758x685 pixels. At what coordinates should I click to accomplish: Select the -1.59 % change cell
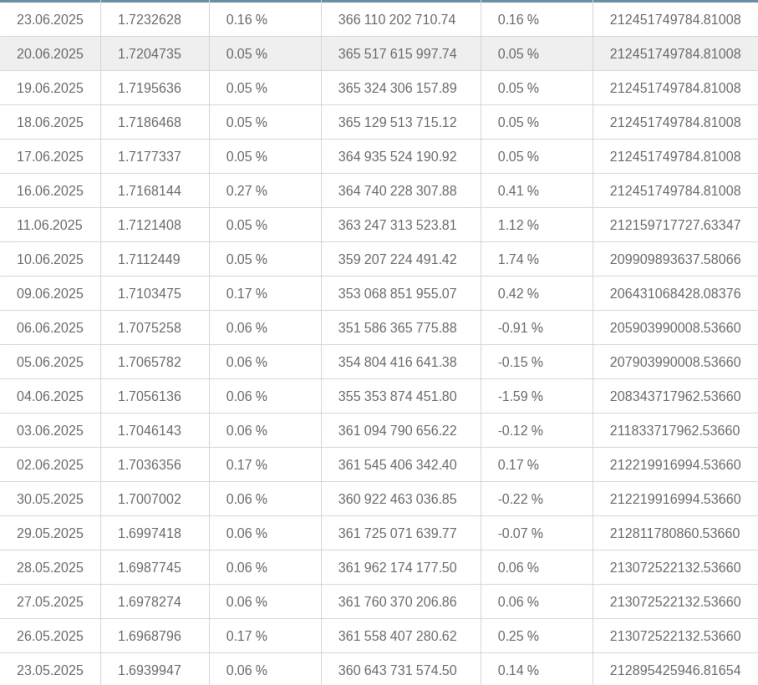point(520,396)
